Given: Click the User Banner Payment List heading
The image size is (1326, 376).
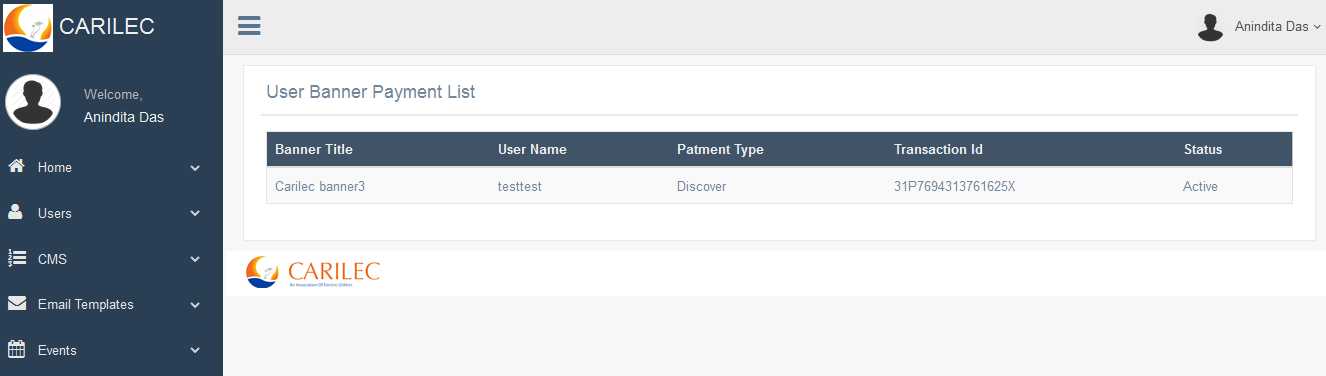Looking at the screenshot, I should [371, 92].
